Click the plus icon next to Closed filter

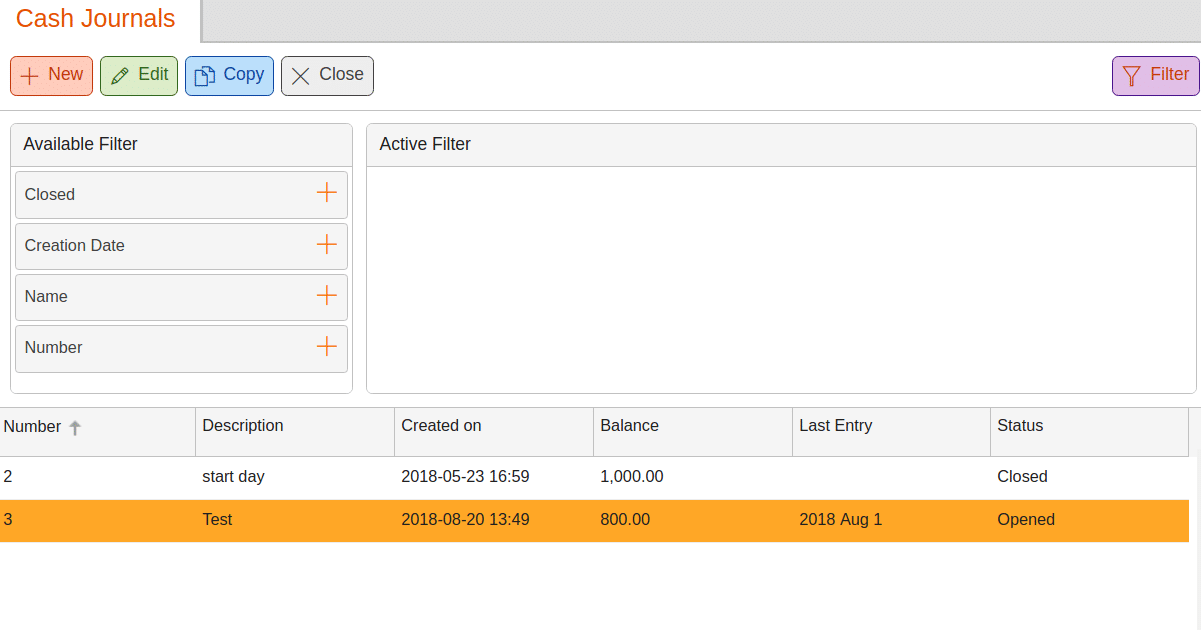tap(326, 193)
